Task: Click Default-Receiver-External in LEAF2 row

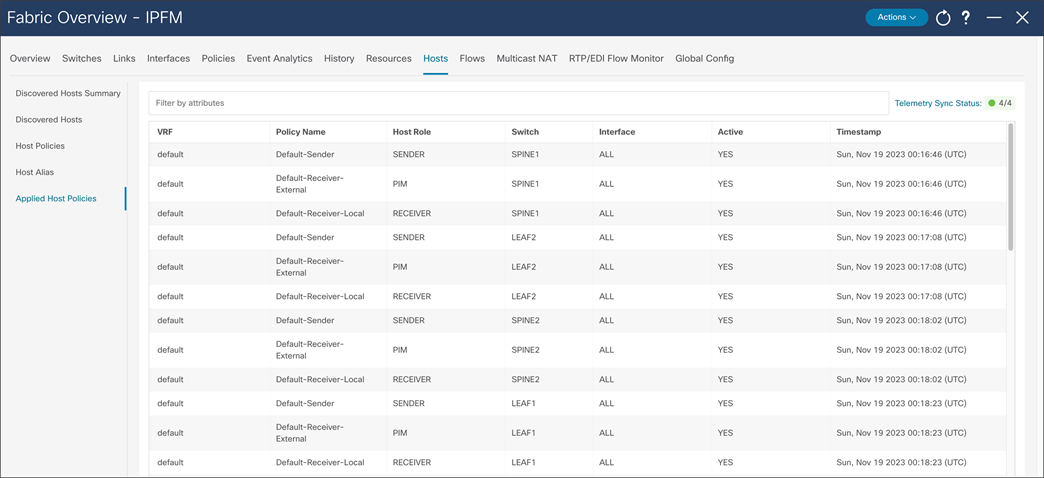Action: pos(310,266)
